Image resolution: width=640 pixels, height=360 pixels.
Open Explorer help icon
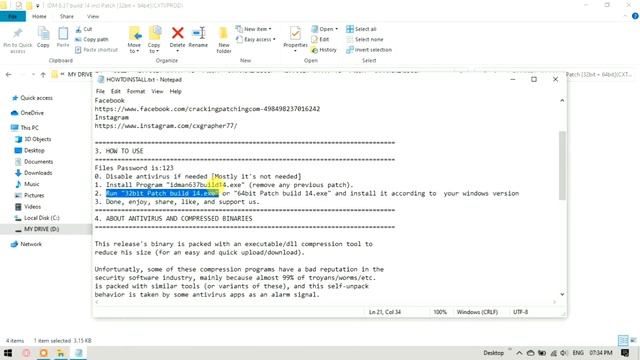click(635, 16)
